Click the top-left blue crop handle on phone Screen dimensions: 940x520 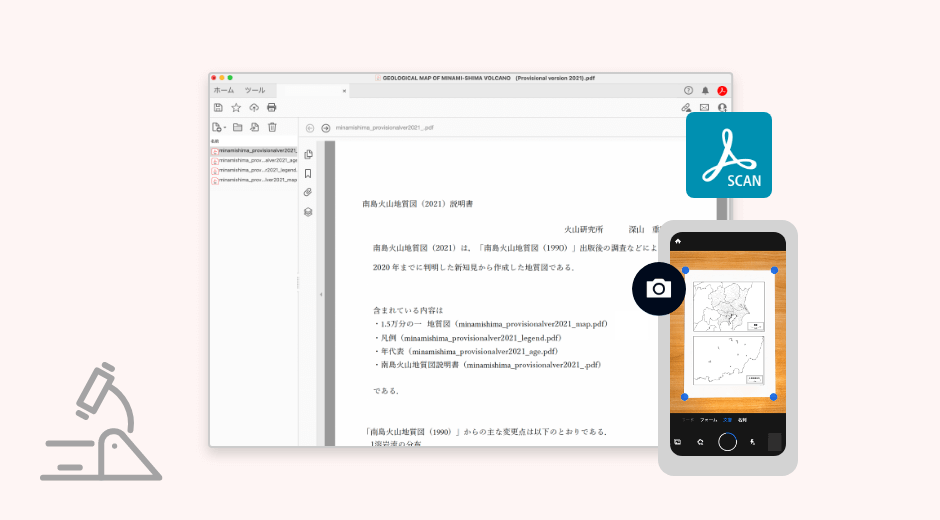pos(685,270)
